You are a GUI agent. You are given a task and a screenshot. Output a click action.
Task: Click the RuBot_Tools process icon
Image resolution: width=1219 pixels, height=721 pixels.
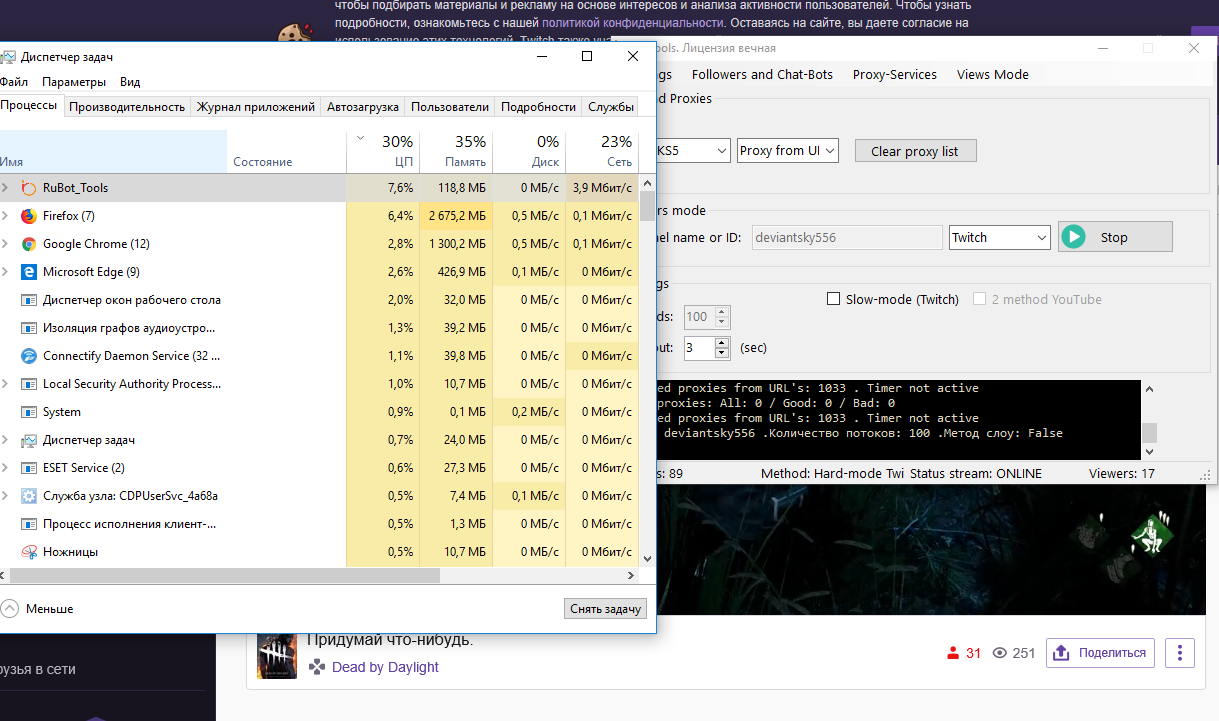(x=28, y=188)
